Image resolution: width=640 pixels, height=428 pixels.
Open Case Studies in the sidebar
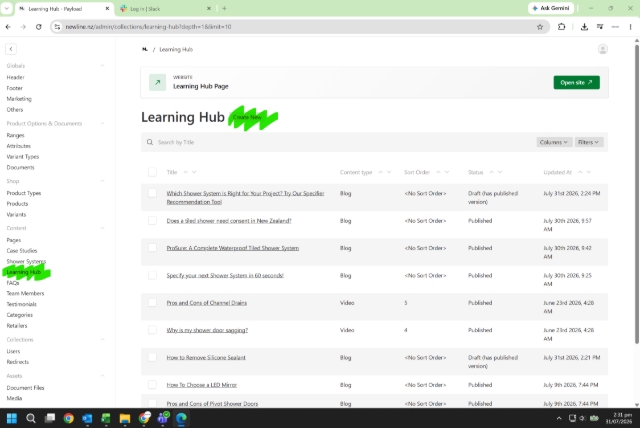(x=22, y=251)
